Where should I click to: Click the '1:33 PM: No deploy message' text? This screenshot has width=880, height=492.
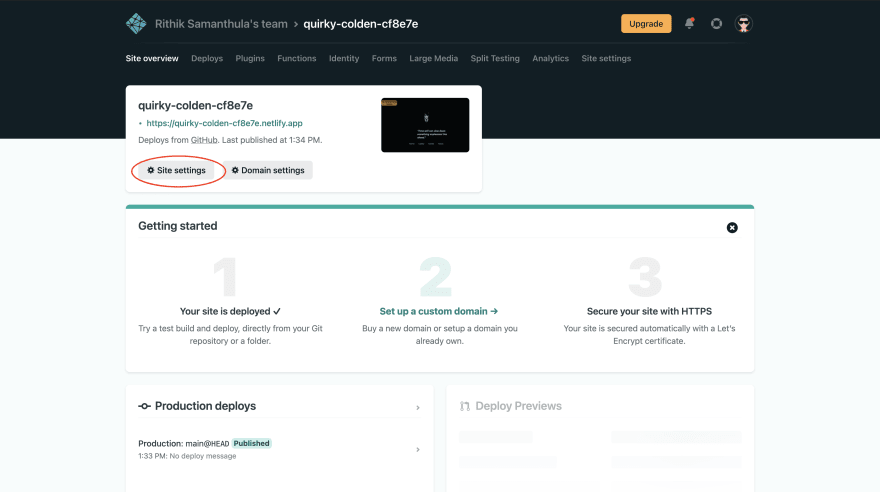point(187,456)
